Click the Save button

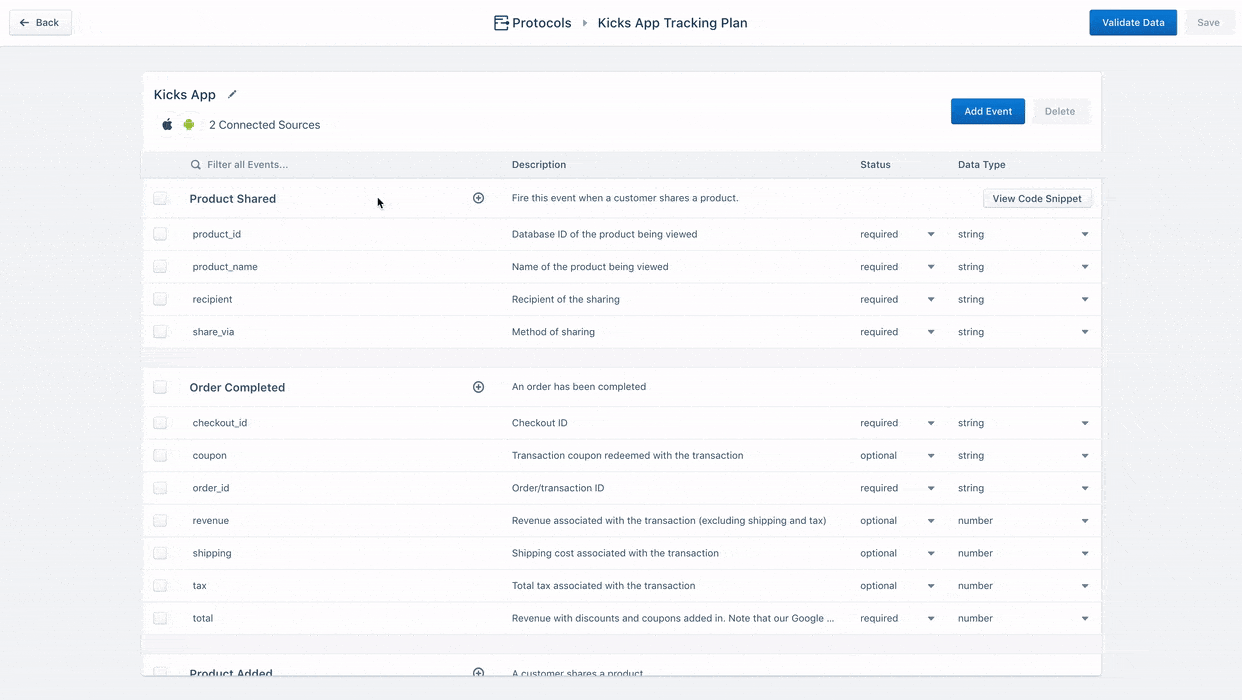point(1209,22)
